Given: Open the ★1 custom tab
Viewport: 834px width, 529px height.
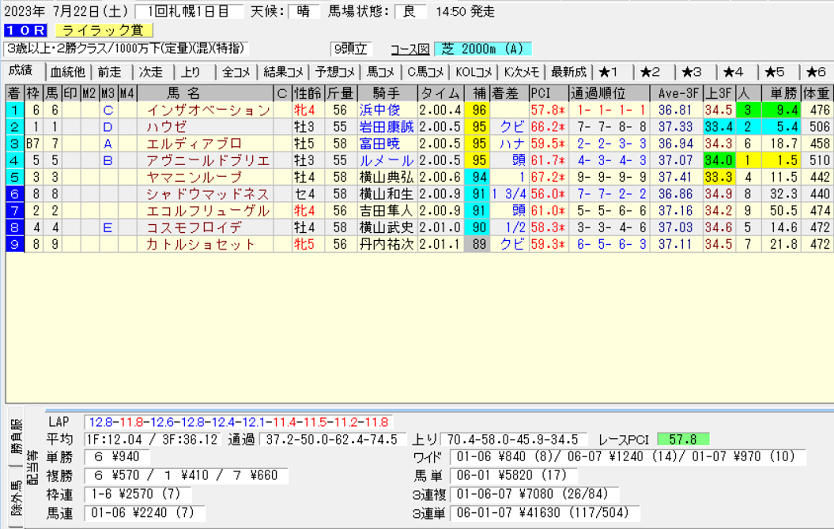Looking at the screenshot, I should (x=612, y=72).
